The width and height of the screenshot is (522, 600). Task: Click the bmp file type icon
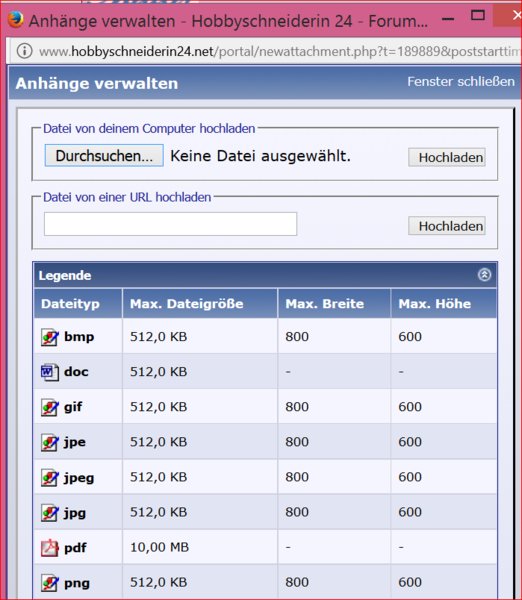click(x=50, y=337)
